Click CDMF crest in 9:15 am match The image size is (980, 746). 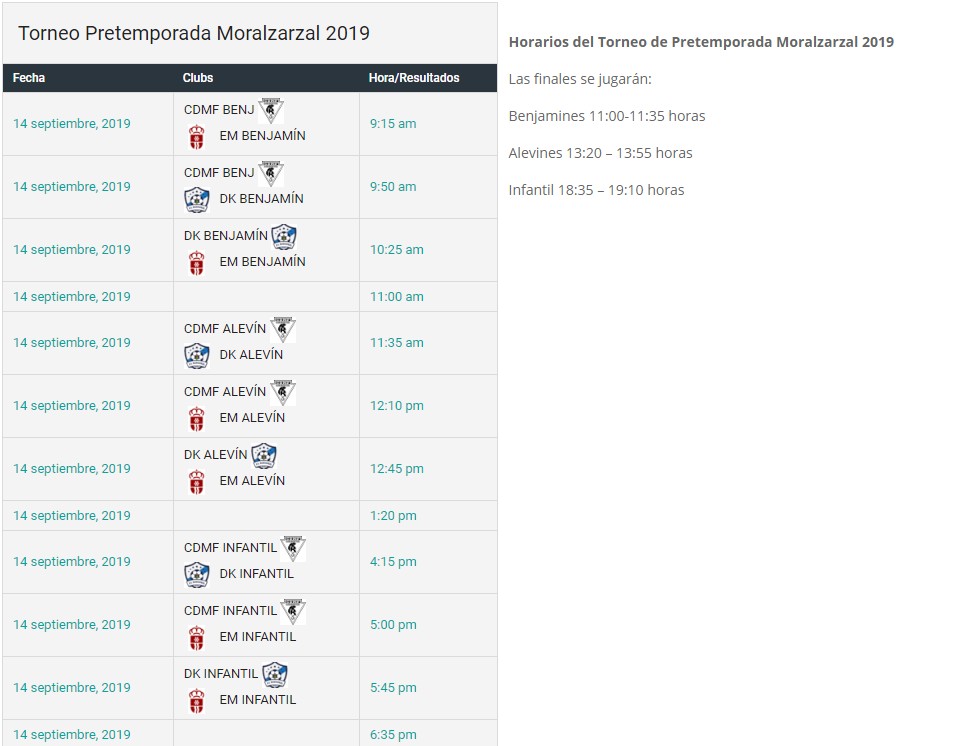pos(271,110)
